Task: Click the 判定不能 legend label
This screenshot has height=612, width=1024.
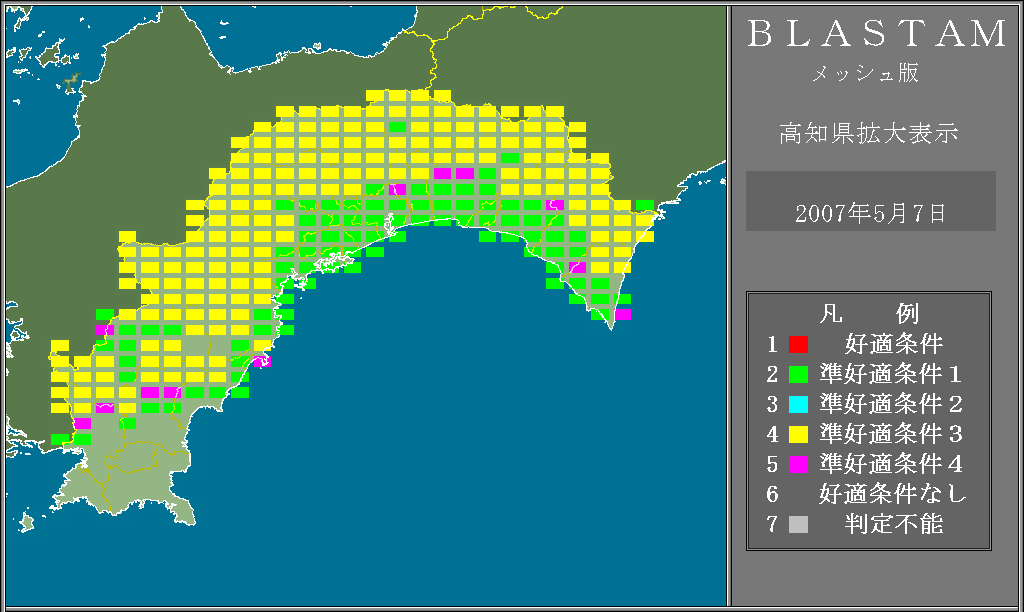Action: point(894,524)
